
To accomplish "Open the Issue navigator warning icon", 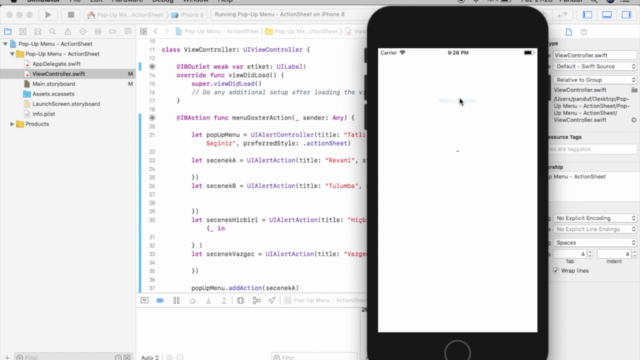I will click(x=68, y=31).
